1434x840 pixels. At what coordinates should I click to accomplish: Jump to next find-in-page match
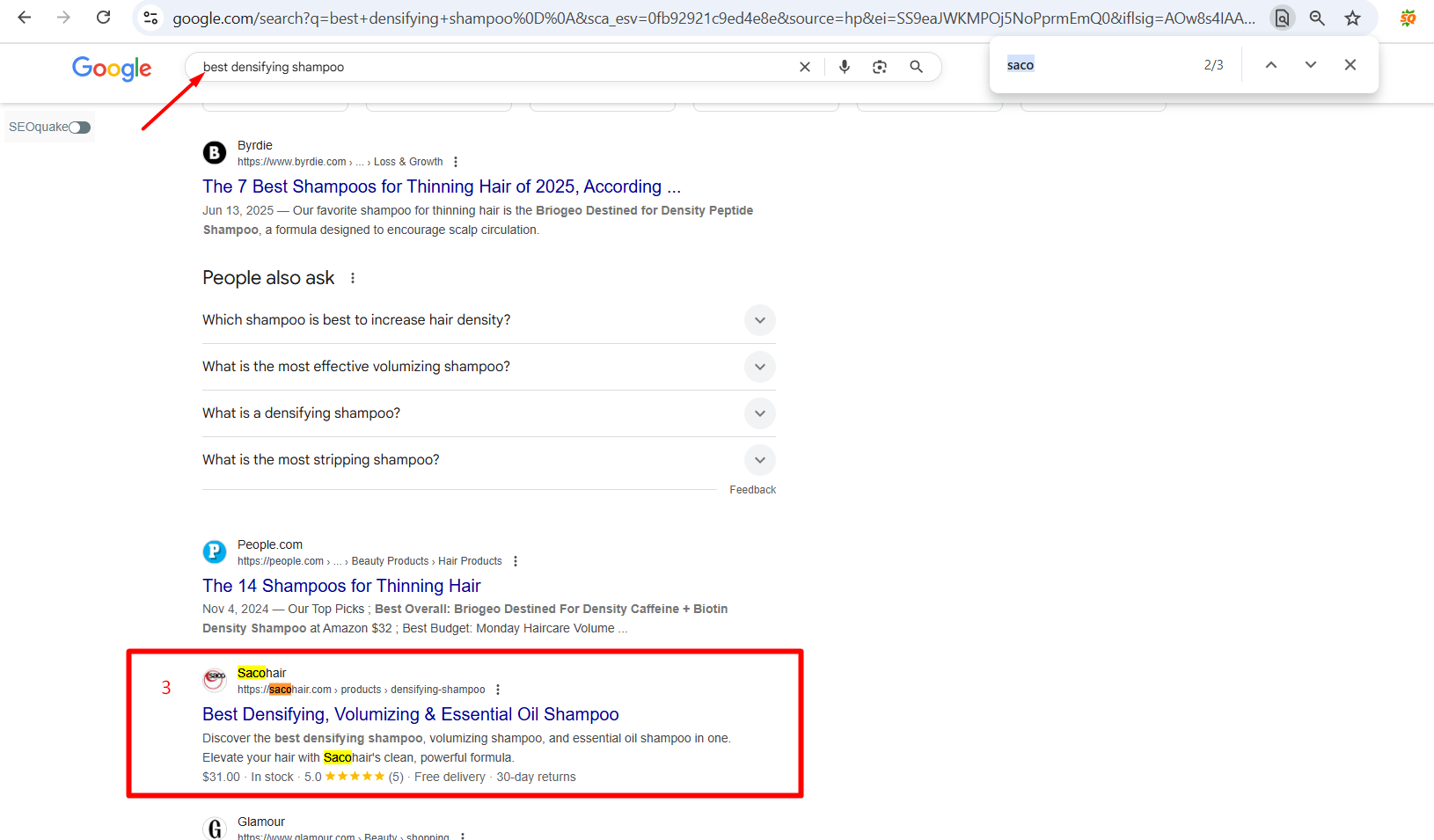pyautogui.click(x=1310, y=65)
